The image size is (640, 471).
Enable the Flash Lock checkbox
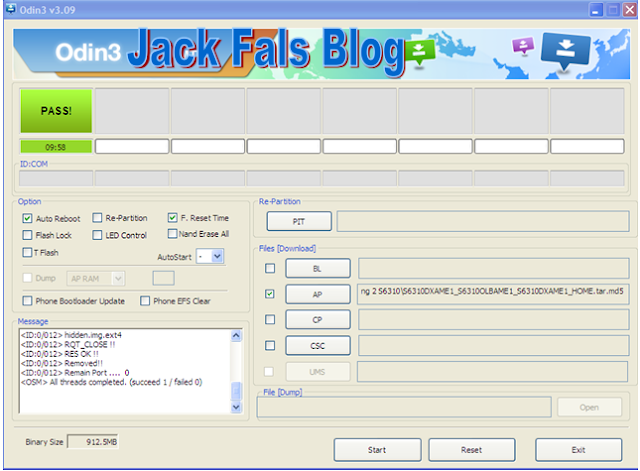(x=27, y=235)
